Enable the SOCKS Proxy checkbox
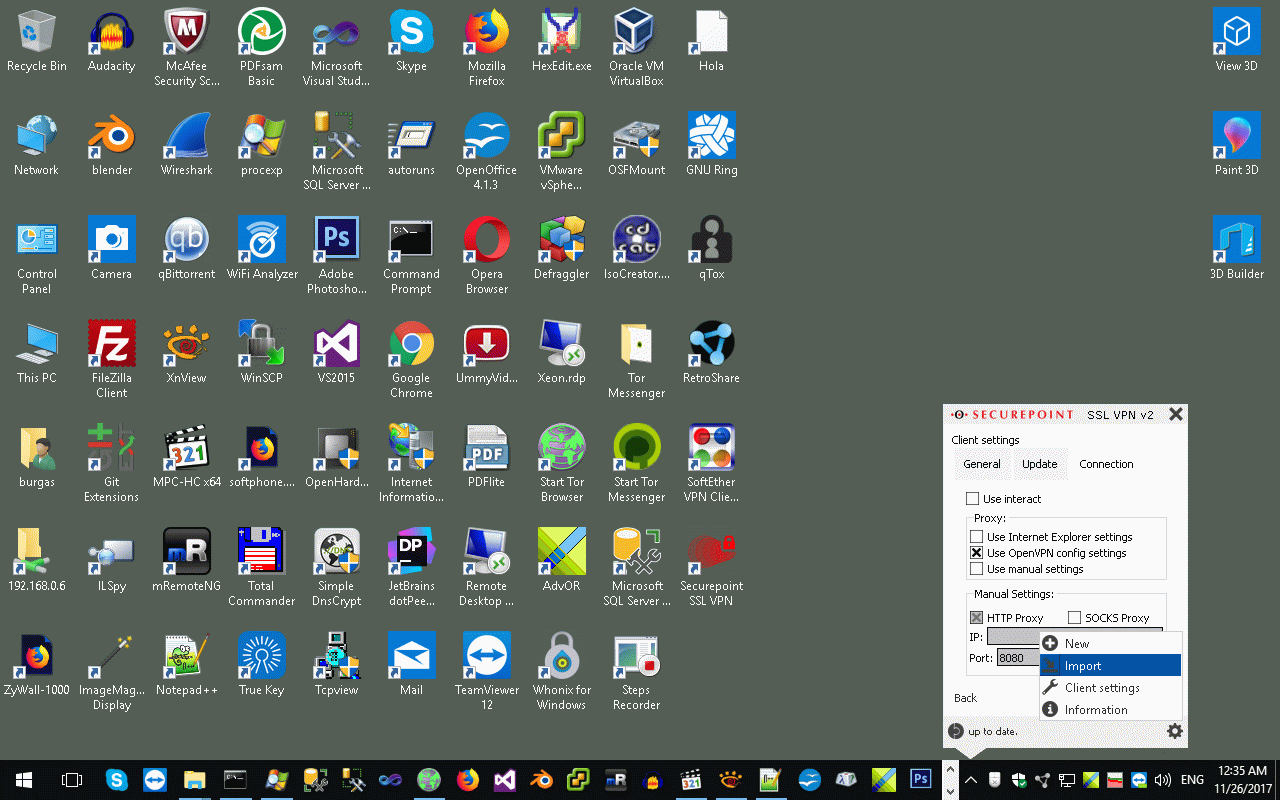The width and height of the screenshot is (1280, 800). coord(1075,618)
